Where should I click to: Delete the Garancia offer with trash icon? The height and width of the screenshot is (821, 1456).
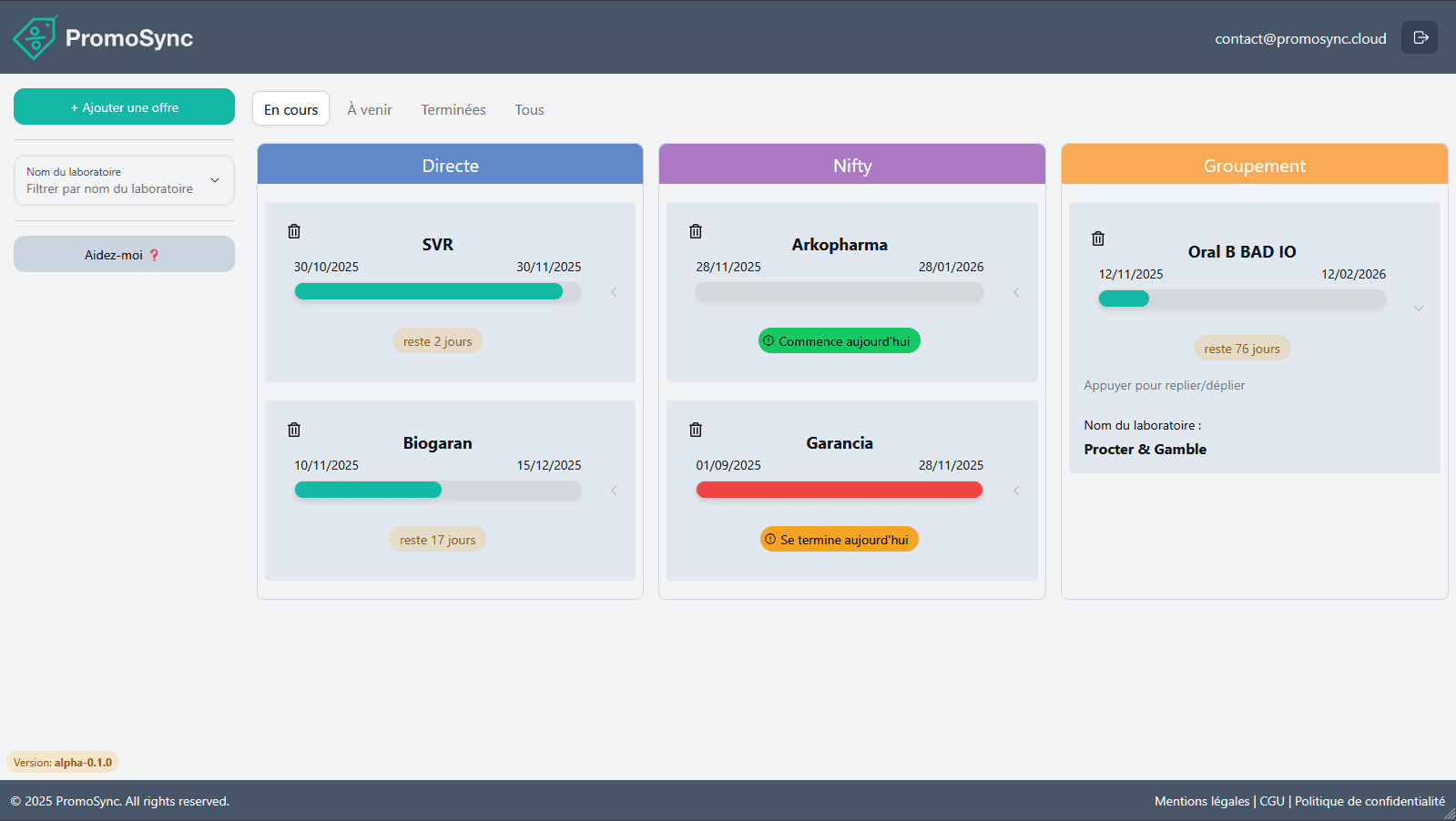coord(696,430)
